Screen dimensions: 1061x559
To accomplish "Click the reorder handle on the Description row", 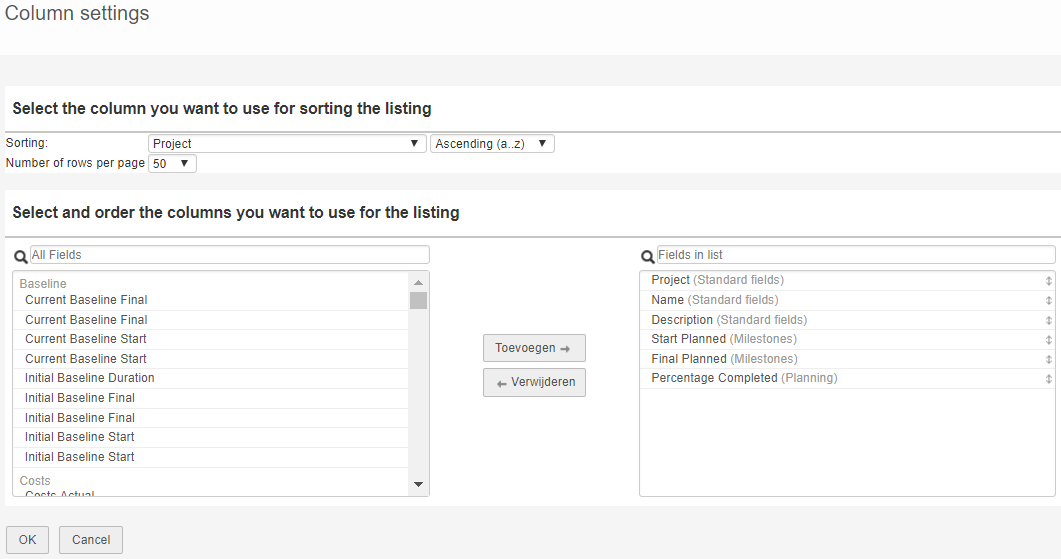I will click(x=1048, y=320).
